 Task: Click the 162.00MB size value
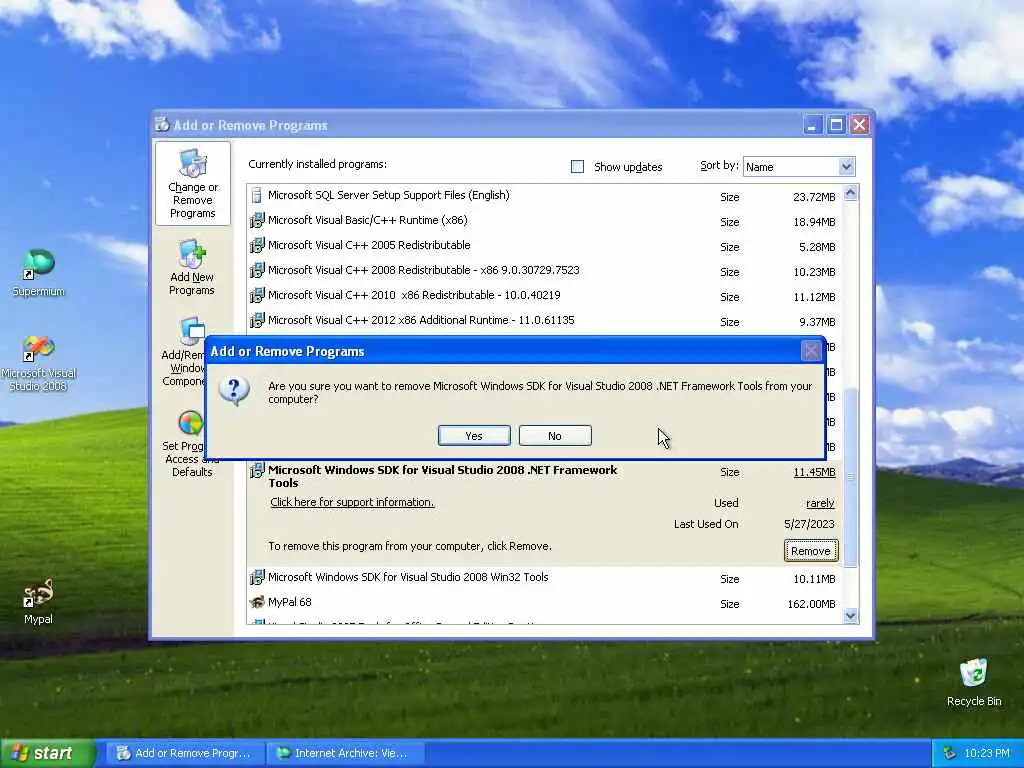[x=811, y=604]
